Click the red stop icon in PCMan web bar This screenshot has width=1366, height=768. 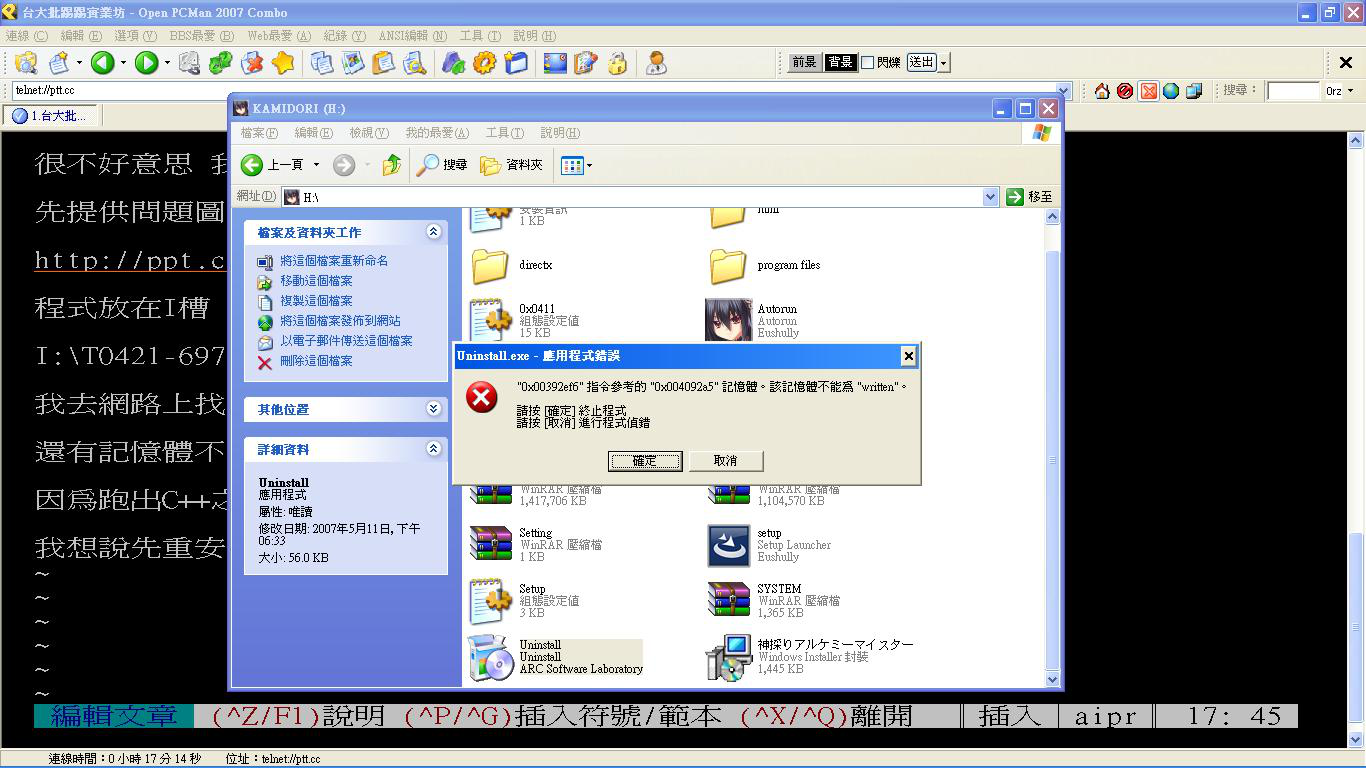click(1125, 91)
